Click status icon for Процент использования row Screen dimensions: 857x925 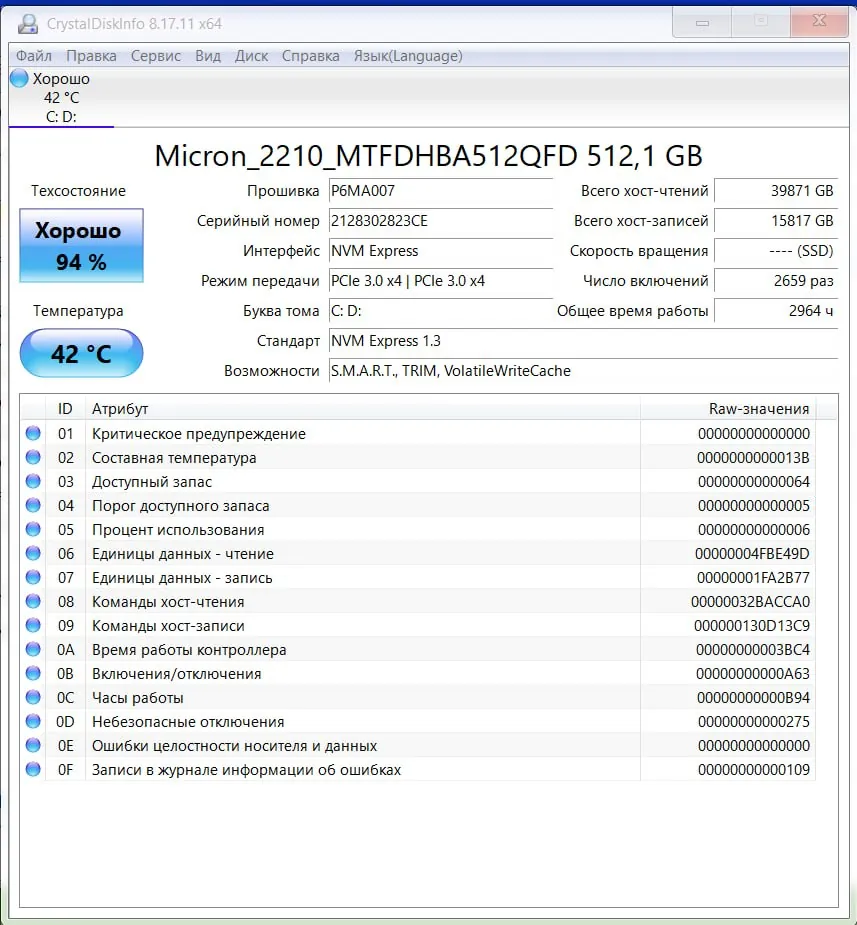tap(33, 530)
